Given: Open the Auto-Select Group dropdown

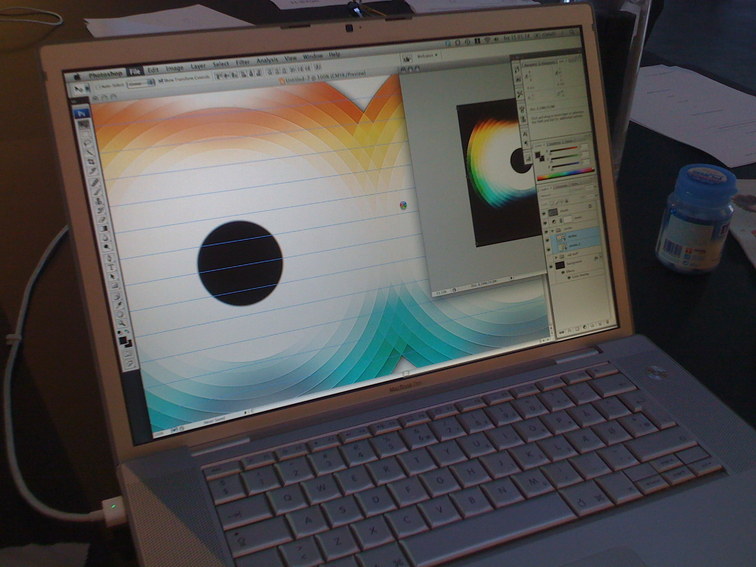Looking at the screenshot, I should (139, 83).
